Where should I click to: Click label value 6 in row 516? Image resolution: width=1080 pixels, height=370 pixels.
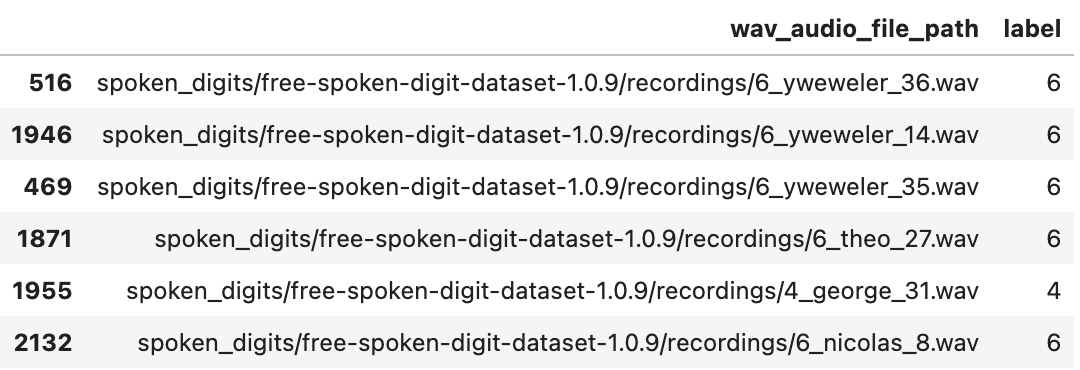(1053, 83)
